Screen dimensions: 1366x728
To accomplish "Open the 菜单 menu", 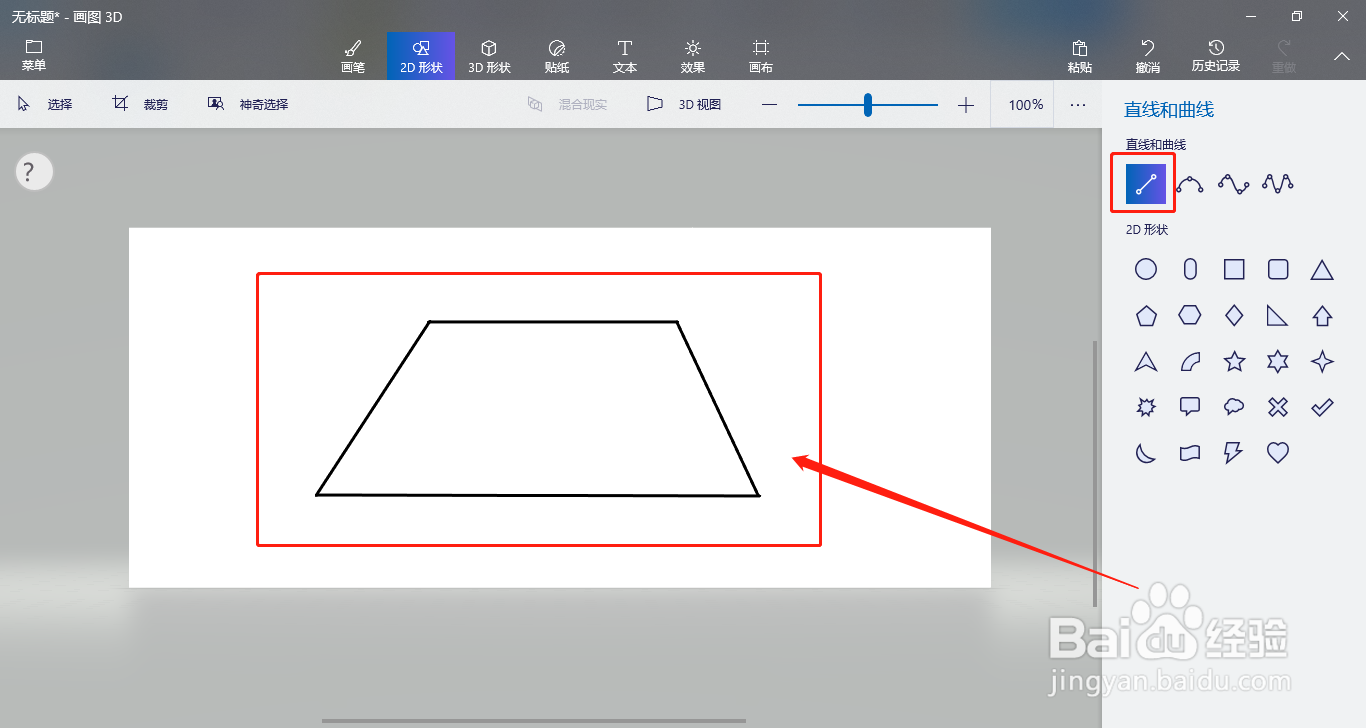I will point(34,56).
